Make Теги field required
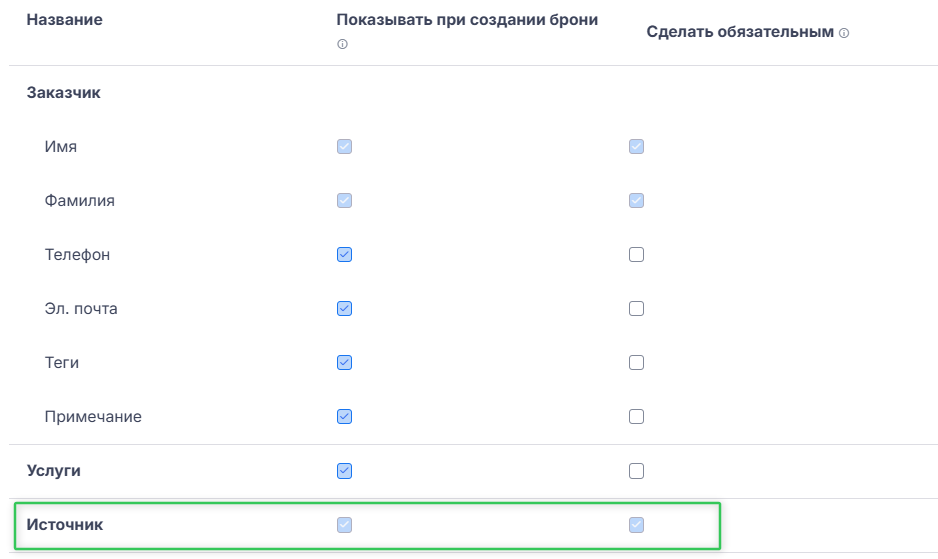The width and height of the screenshot is (938, 559). click(x=636, y=363)
